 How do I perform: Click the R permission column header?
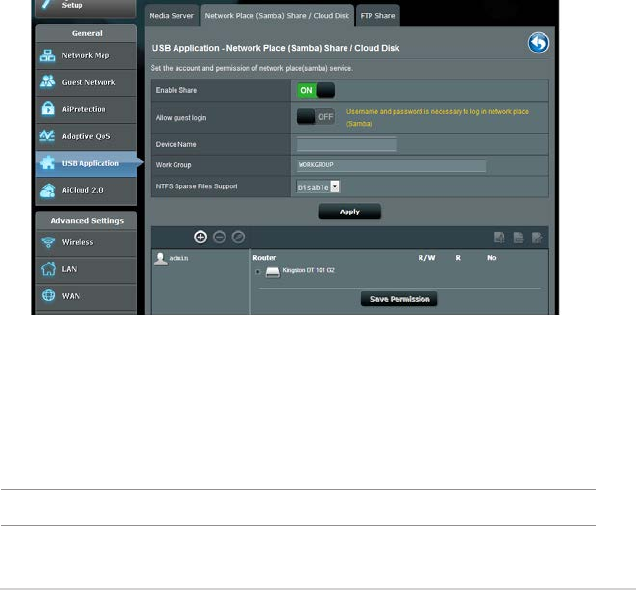coord(458,258)
